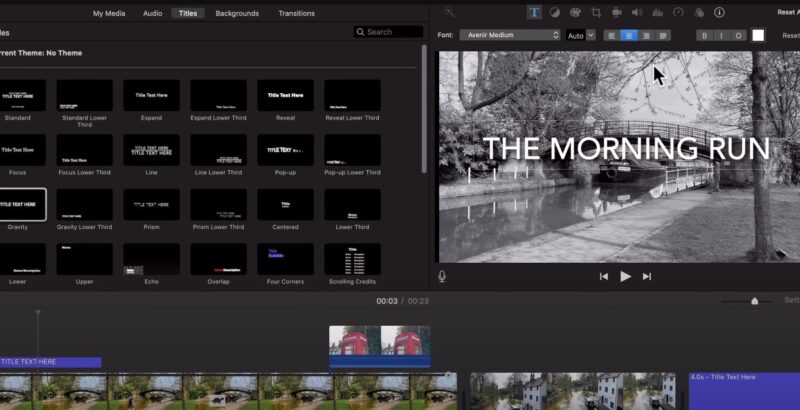
Task: Click the Reset All button
Action: pos(789,12)
